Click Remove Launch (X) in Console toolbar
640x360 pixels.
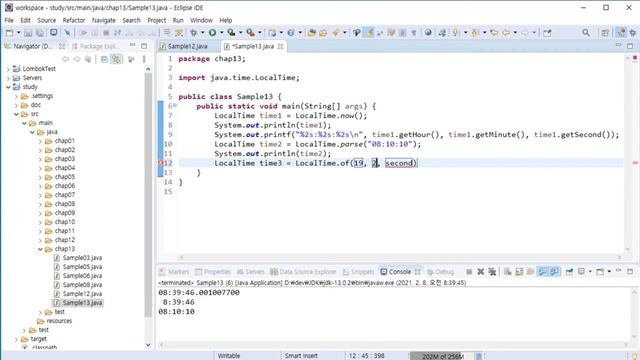point(481,271)
